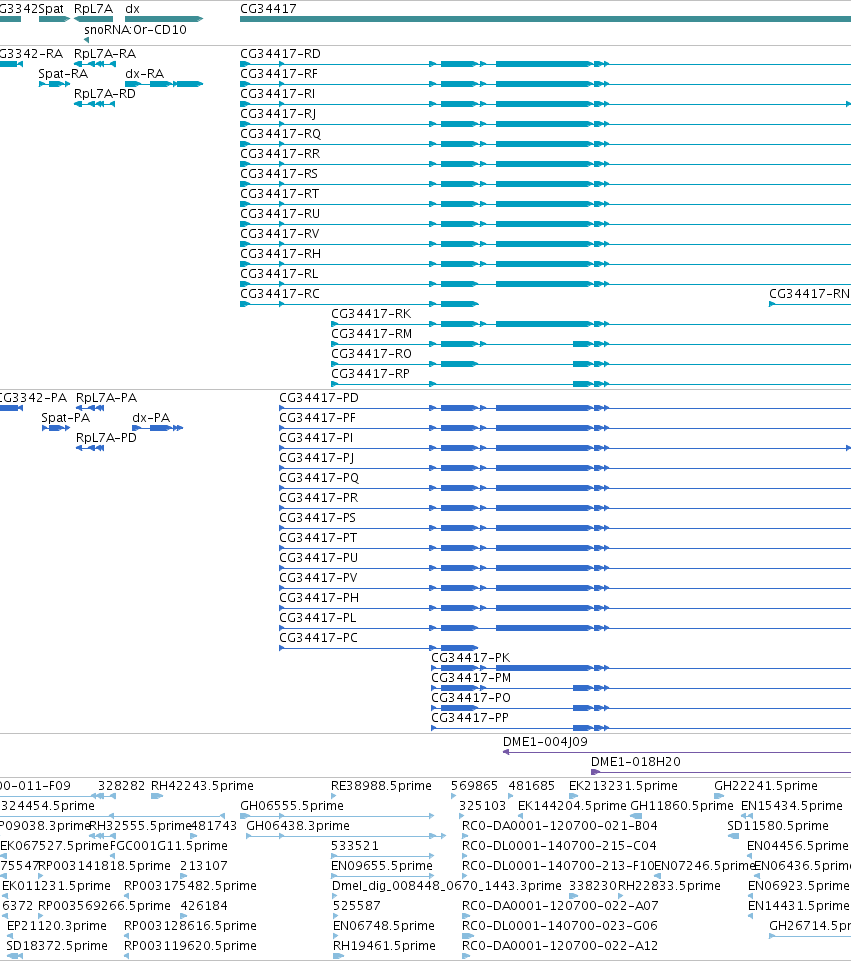Select transcript CG34417-RS label
The width and height of the screenshot is (851, 961).
pyautogui.click(x=279, y=174)
